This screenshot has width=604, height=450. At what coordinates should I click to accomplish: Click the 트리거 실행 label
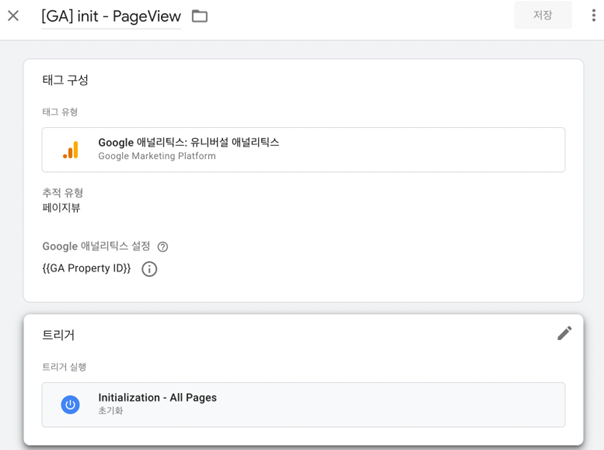pos(64,367)
